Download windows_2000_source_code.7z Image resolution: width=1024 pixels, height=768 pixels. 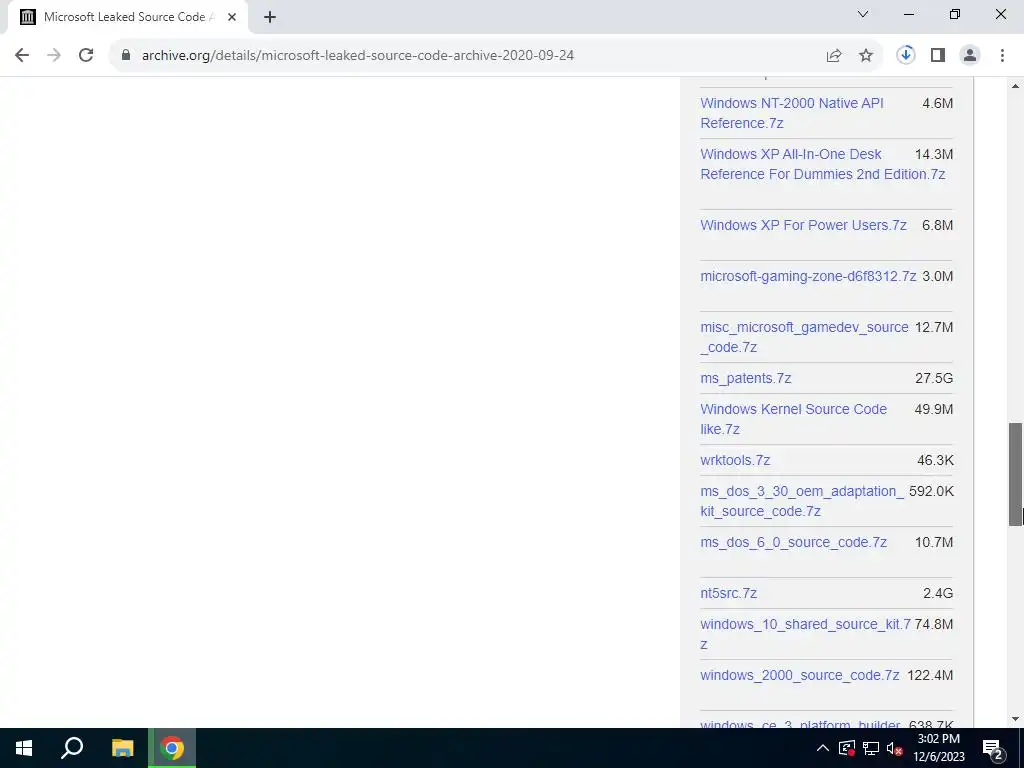click(799, 675)
